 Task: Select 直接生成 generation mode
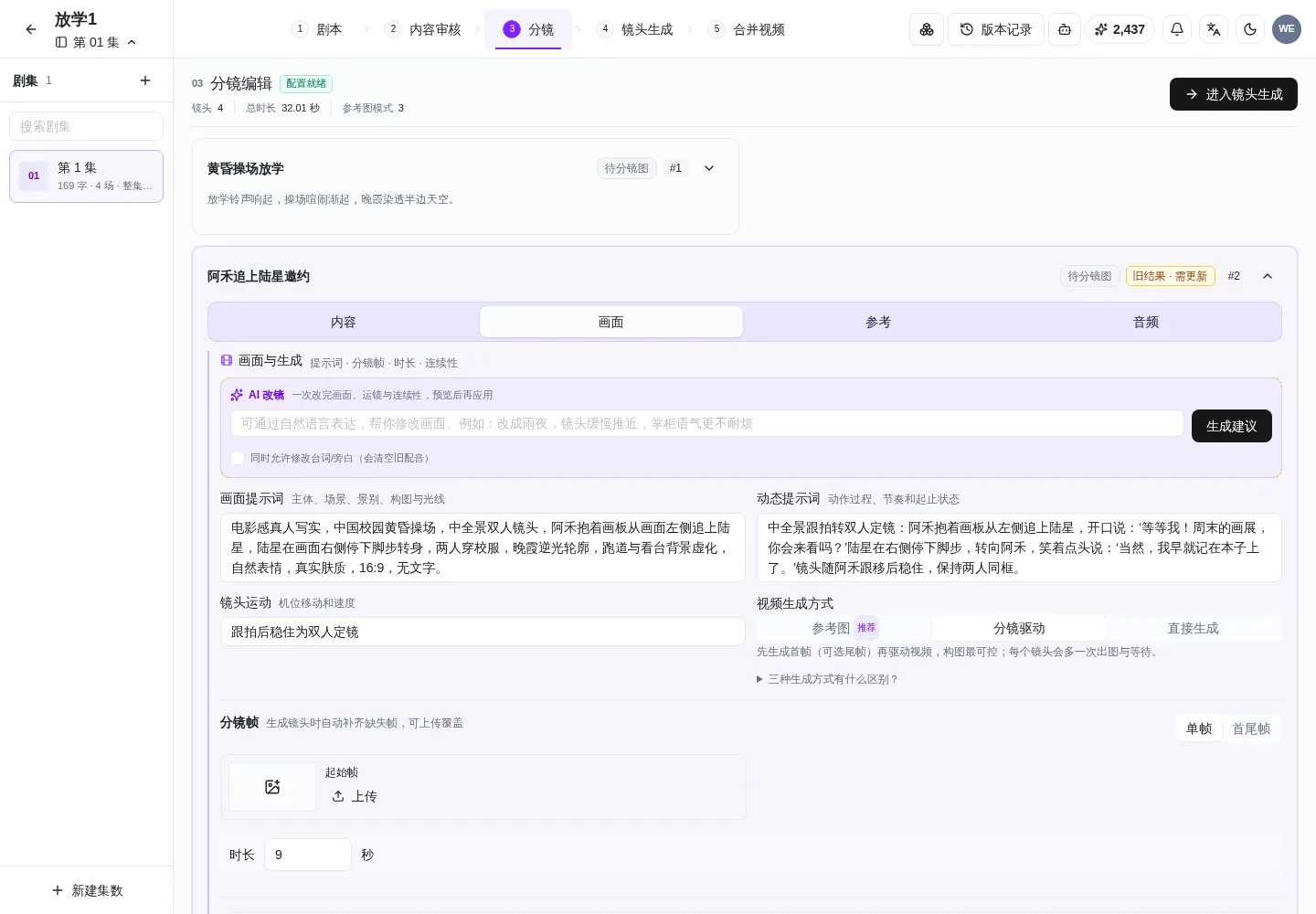point(1194,628)
